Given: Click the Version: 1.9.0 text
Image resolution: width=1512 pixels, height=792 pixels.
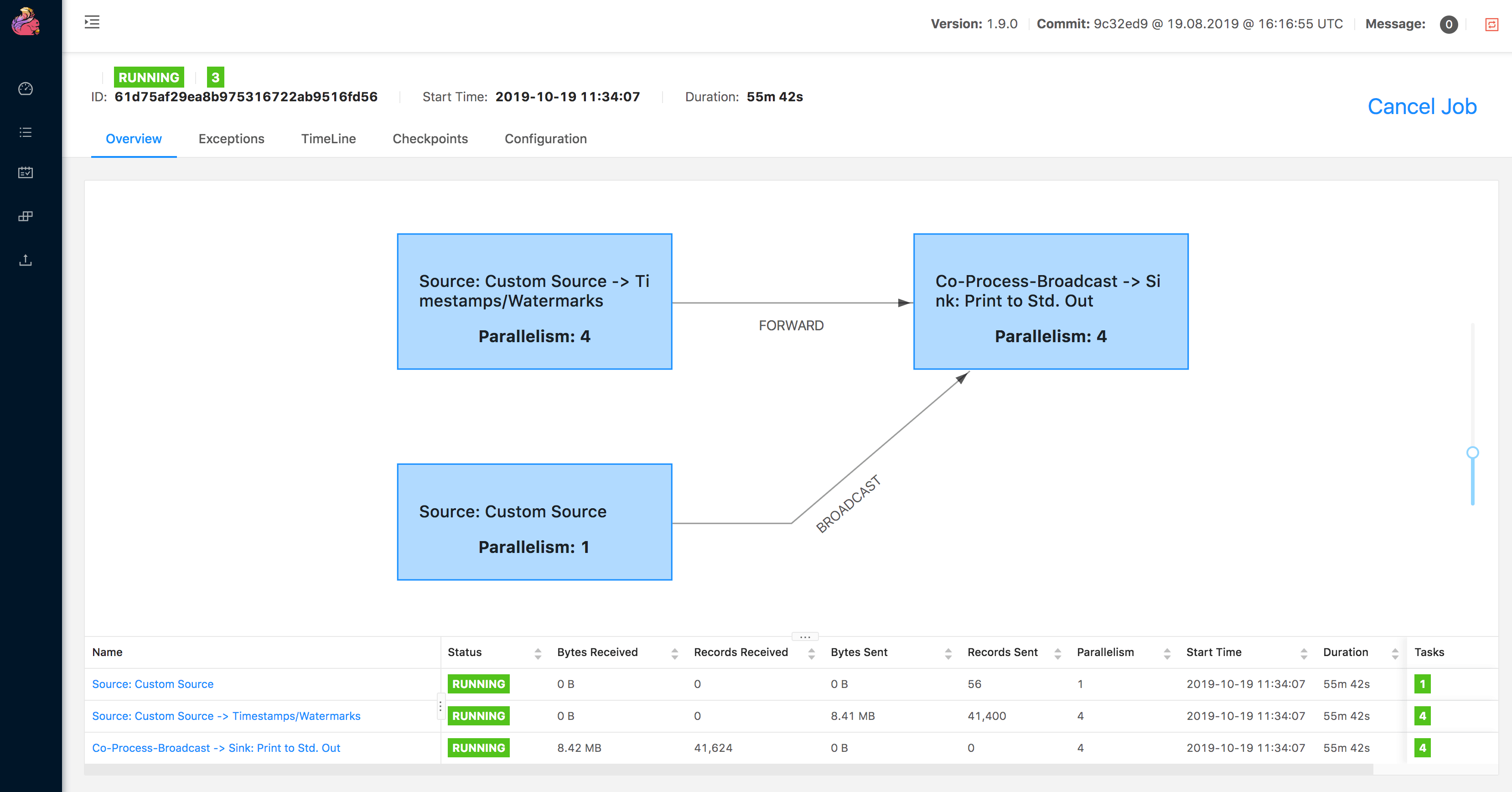Looking at the screenshot, I should click(x=974, y=24).
